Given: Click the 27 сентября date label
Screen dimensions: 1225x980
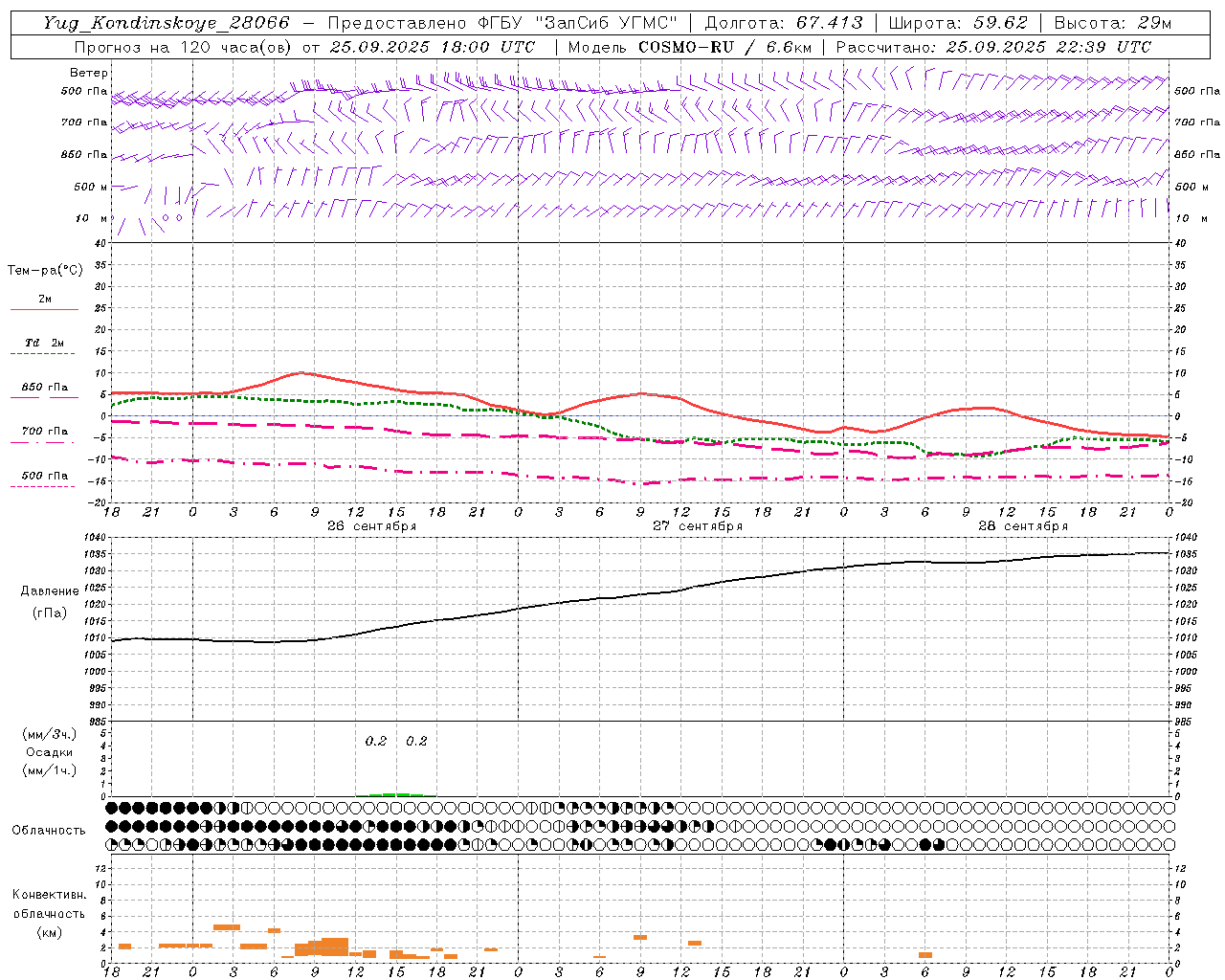Looking at the screenshot, I should coord(698,526).
